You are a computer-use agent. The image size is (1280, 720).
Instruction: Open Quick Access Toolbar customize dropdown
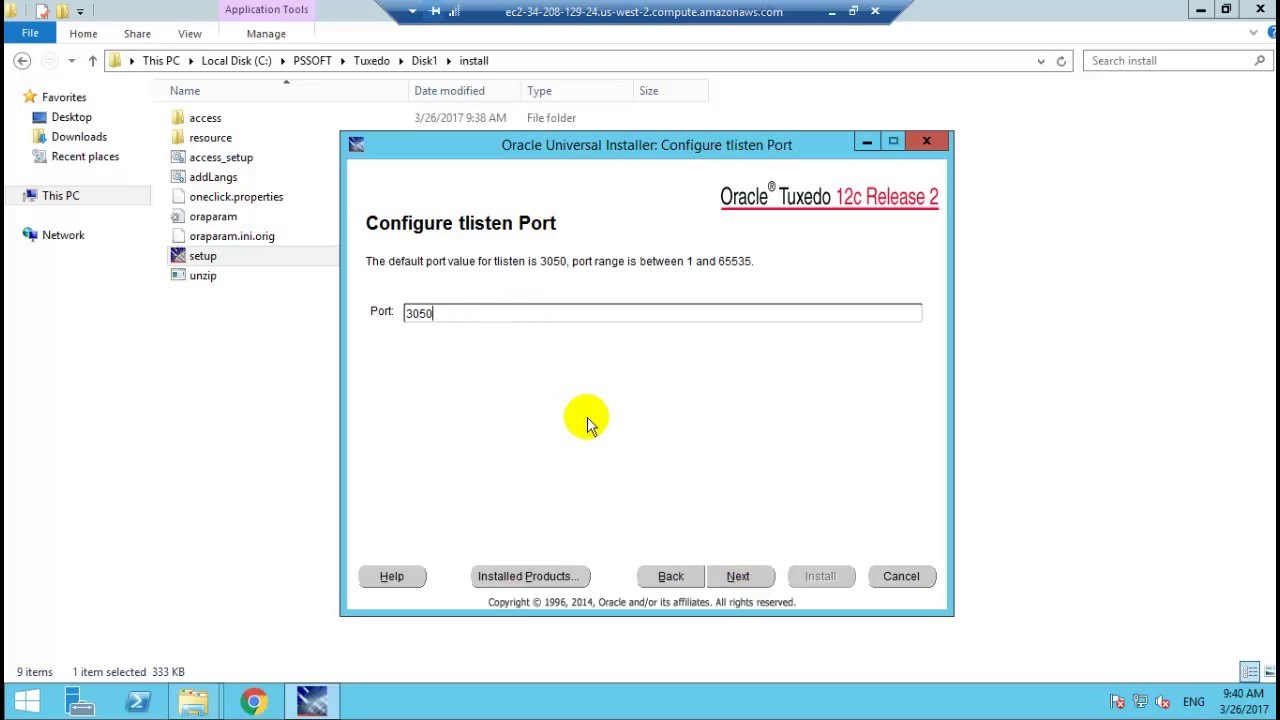tap(81, 11)
